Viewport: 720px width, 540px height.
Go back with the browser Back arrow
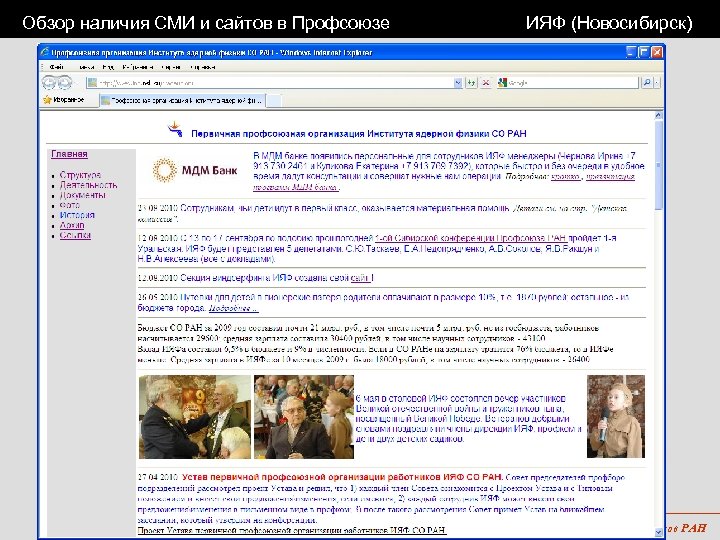pos(49,83)
